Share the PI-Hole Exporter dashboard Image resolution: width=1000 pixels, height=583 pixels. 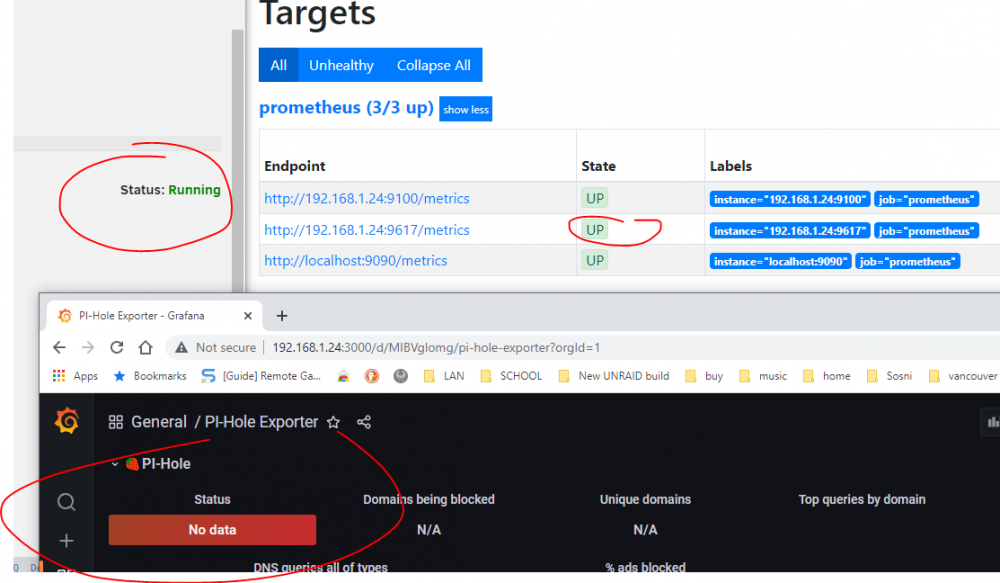click(x=364, y=422)
